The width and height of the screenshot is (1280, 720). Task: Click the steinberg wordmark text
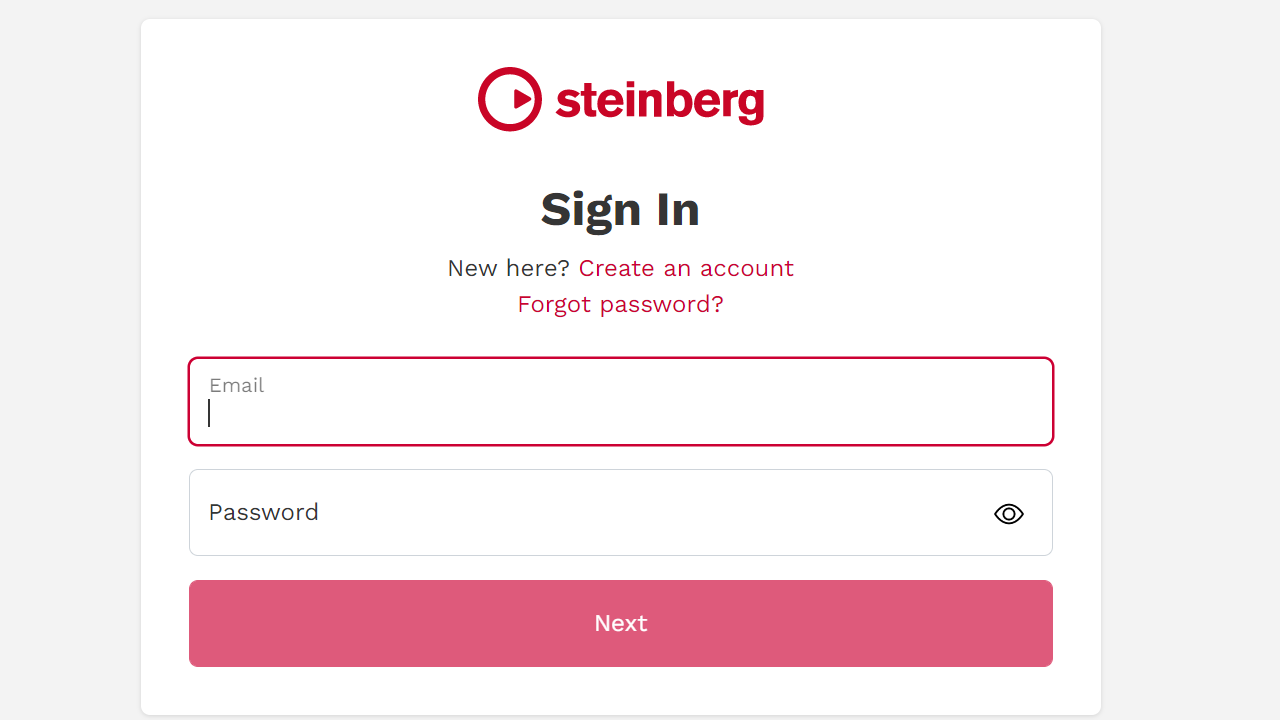coord(659,99)
